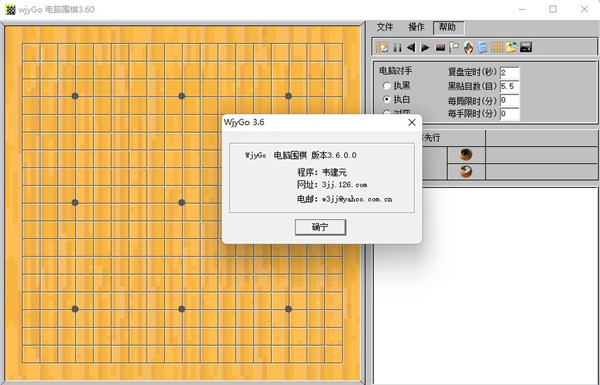Open the 帮助 menu
This screenshot has height=385, width=600.
pos(448,27)
